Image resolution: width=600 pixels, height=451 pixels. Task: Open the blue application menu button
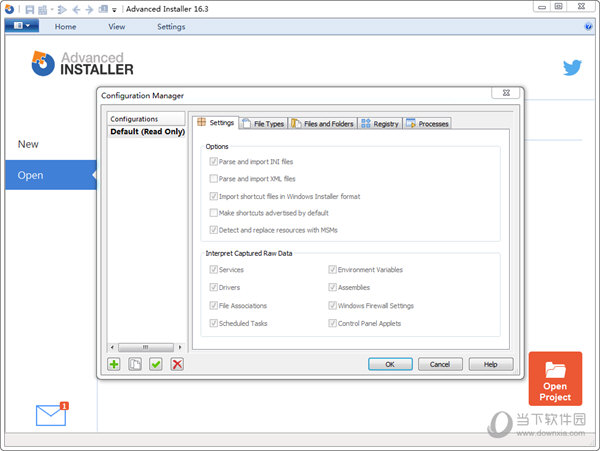tap(22, 26)
